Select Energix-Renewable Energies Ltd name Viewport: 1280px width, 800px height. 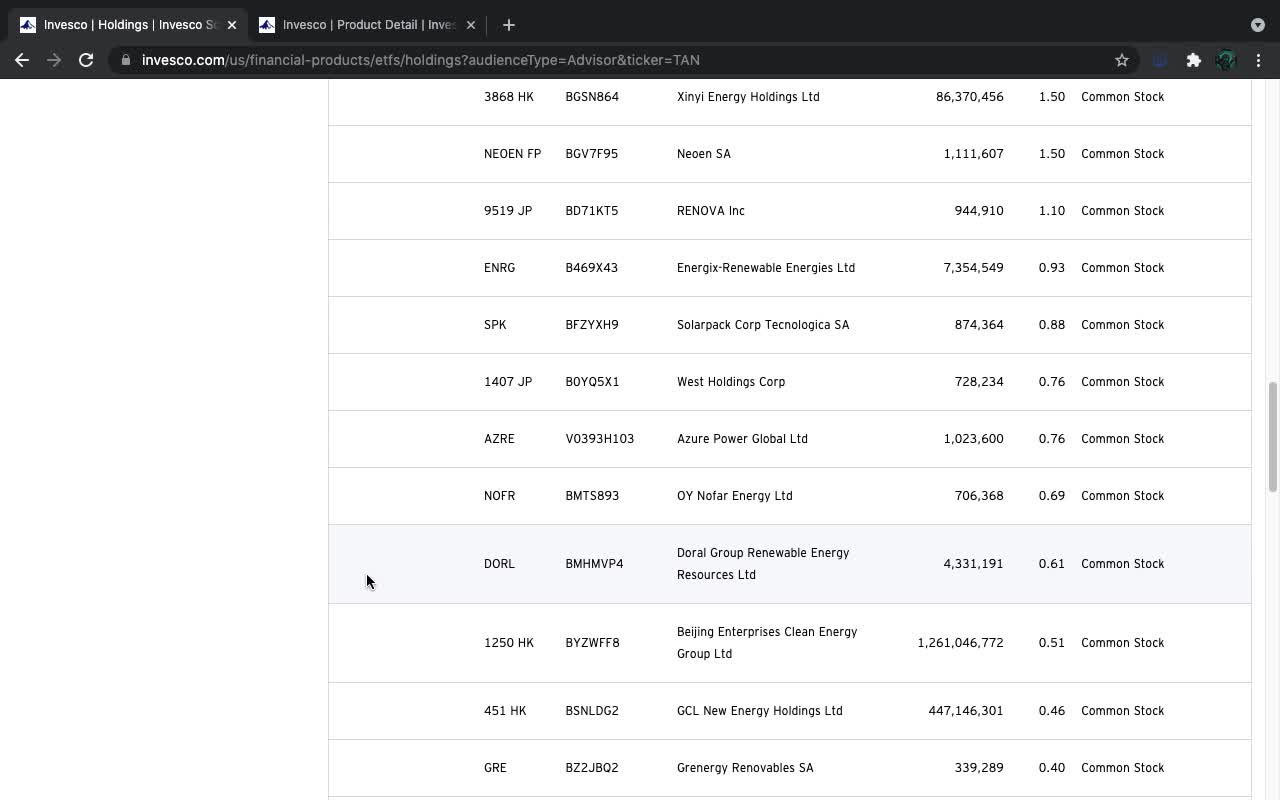(766, 268)
